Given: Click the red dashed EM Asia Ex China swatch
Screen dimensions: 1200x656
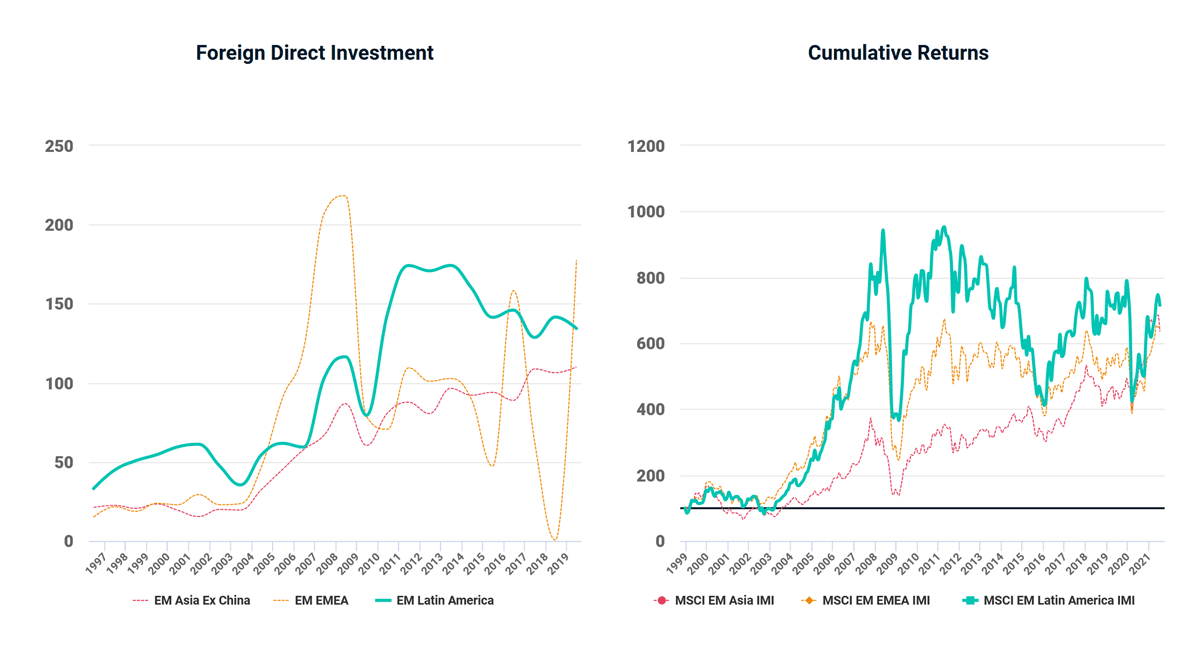Looking at the screenshot, I should (140, 601).
